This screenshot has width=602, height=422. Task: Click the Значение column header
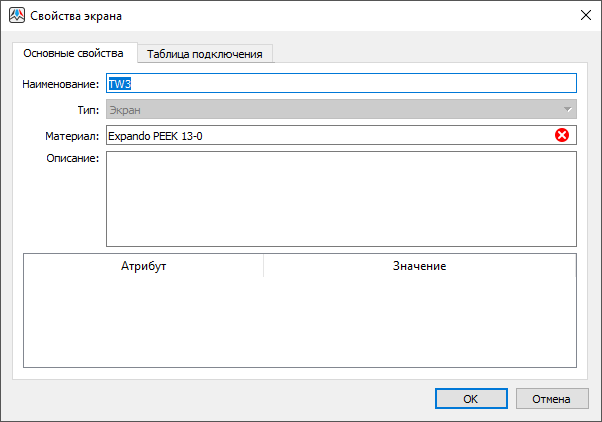[x=419, y=266]
